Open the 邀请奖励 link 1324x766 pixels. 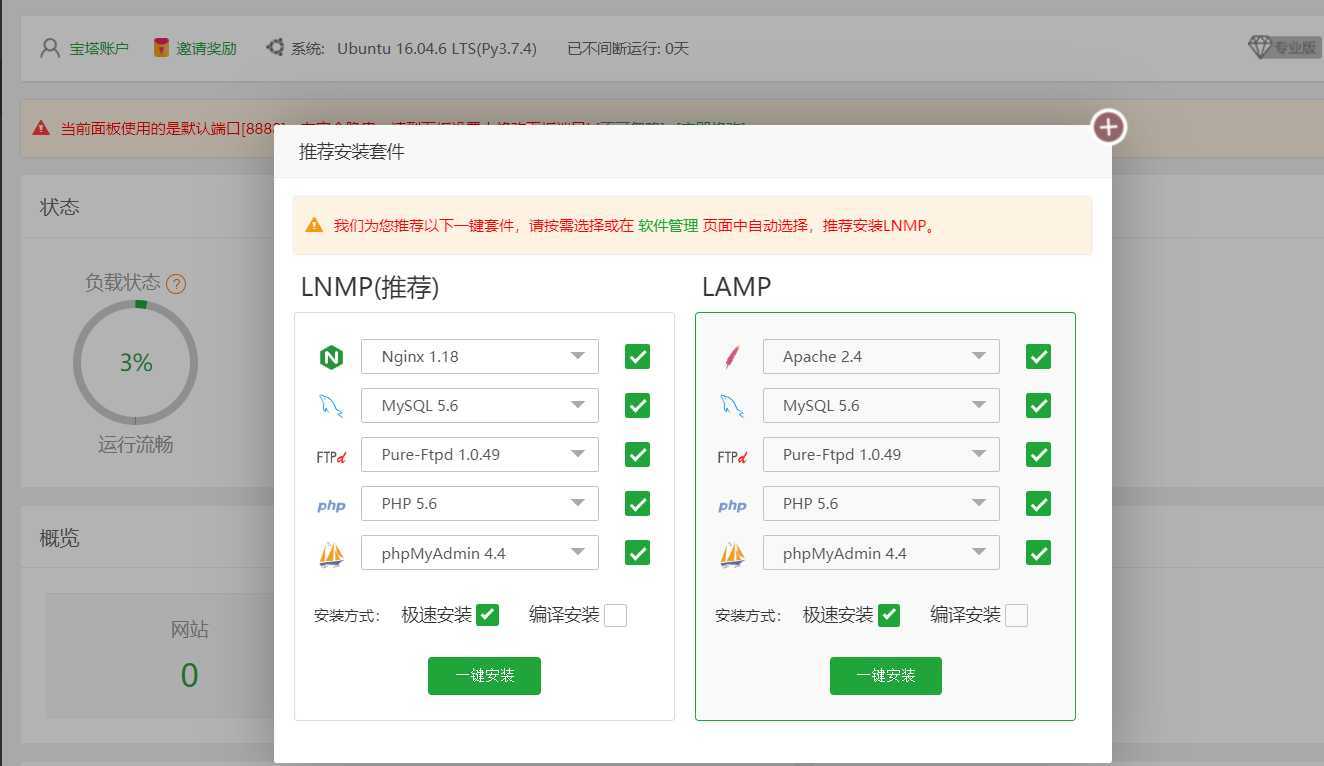[207, 48]
